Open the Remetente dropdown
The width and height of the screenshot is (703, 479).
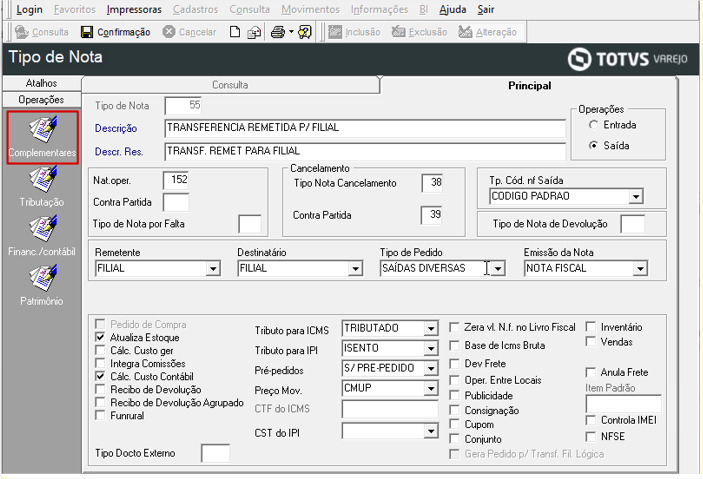point(213,269)
